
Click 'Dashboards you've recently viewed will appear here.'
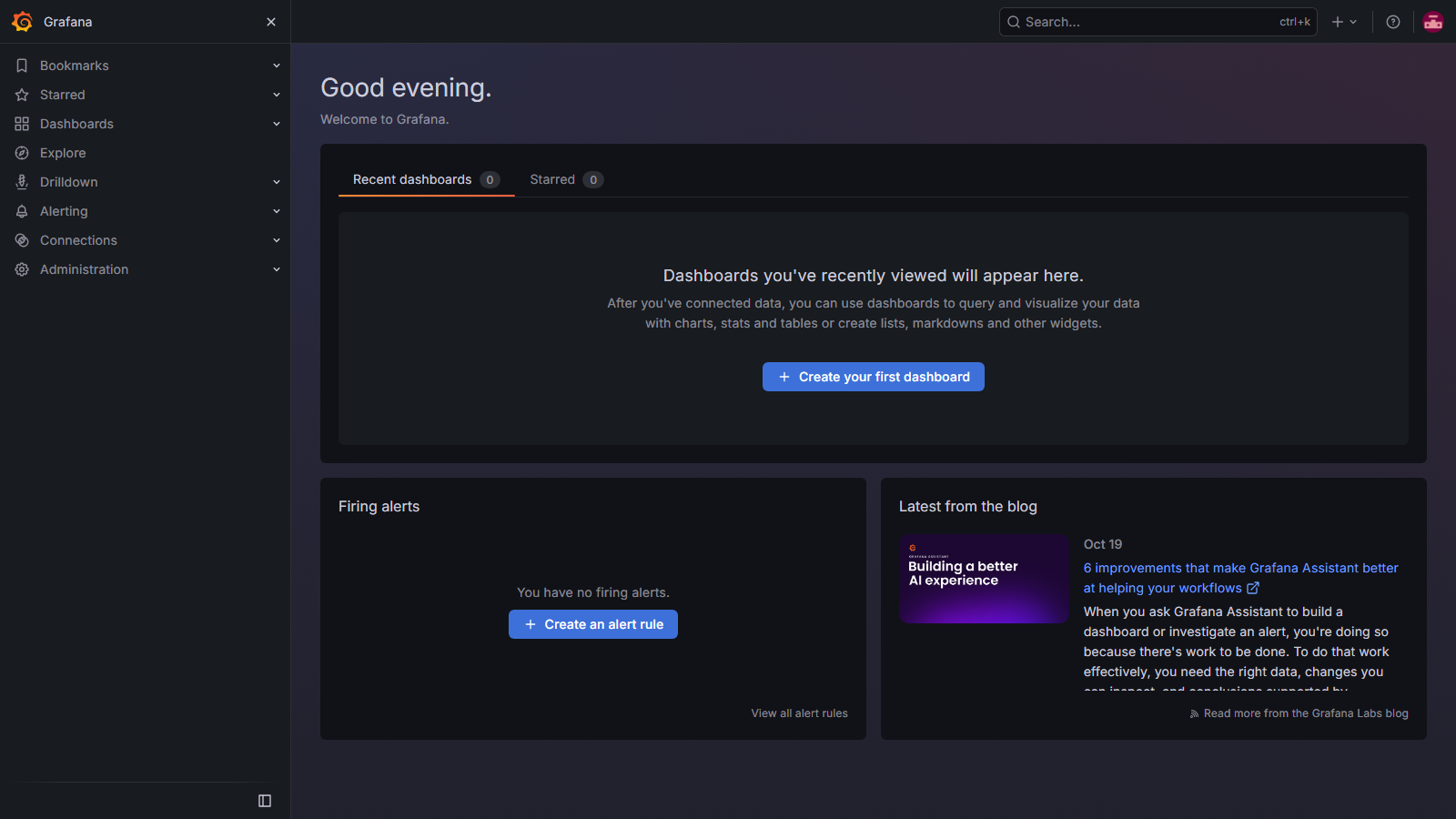874,276
